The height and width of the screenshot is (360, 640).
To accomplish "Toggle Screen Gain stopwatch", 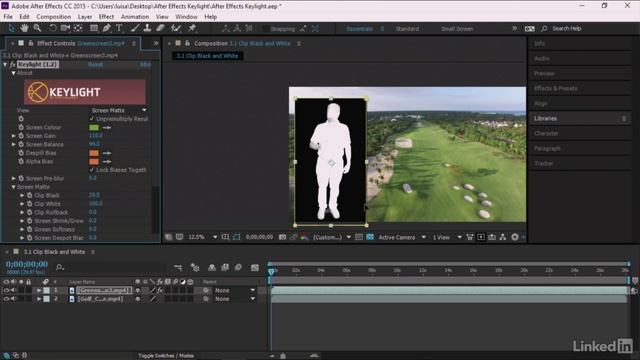I will click(21, 136).
